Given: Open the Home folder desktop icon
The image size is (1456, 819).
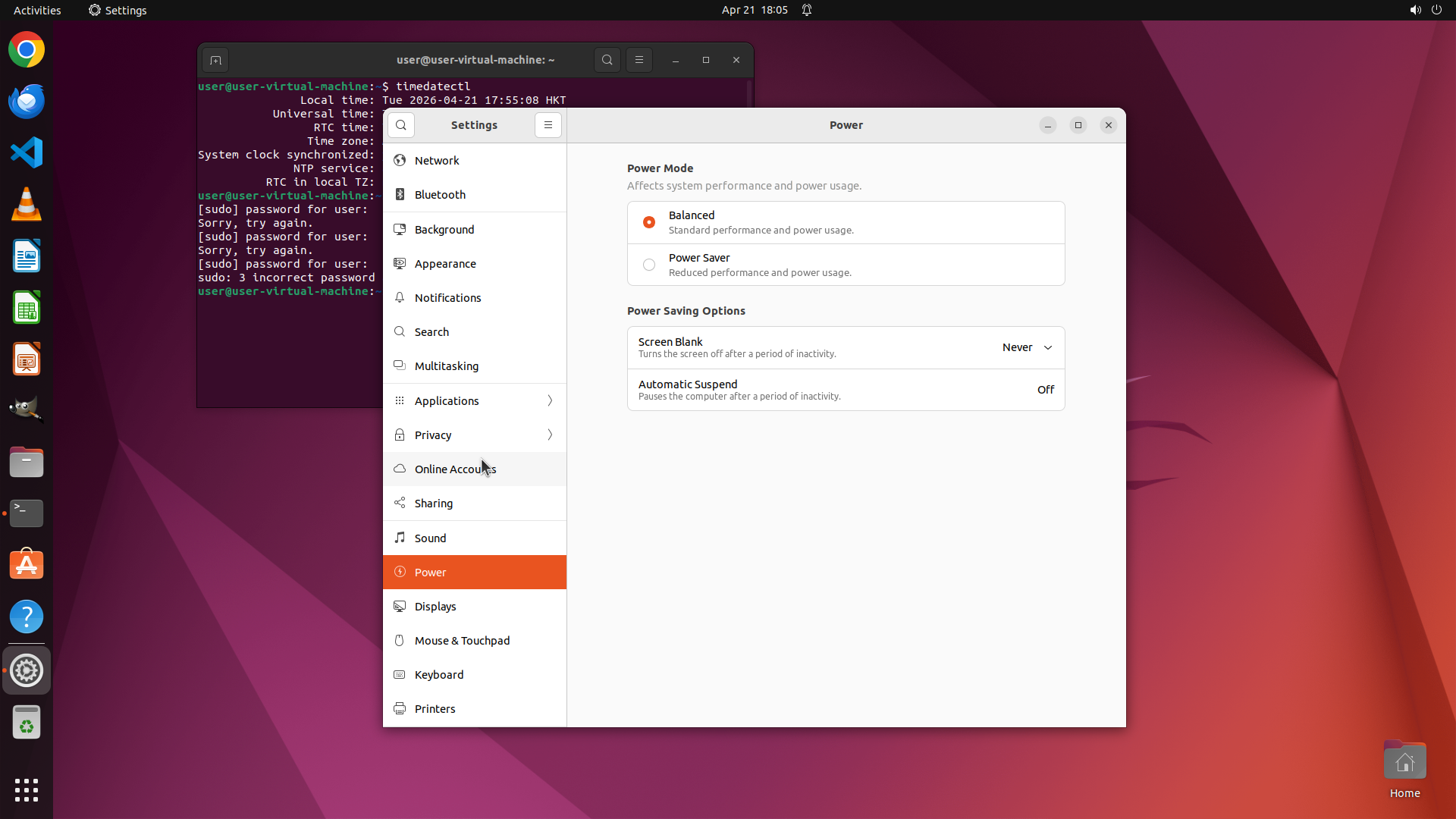Looking at the screenshot, I should point(1404,764).
